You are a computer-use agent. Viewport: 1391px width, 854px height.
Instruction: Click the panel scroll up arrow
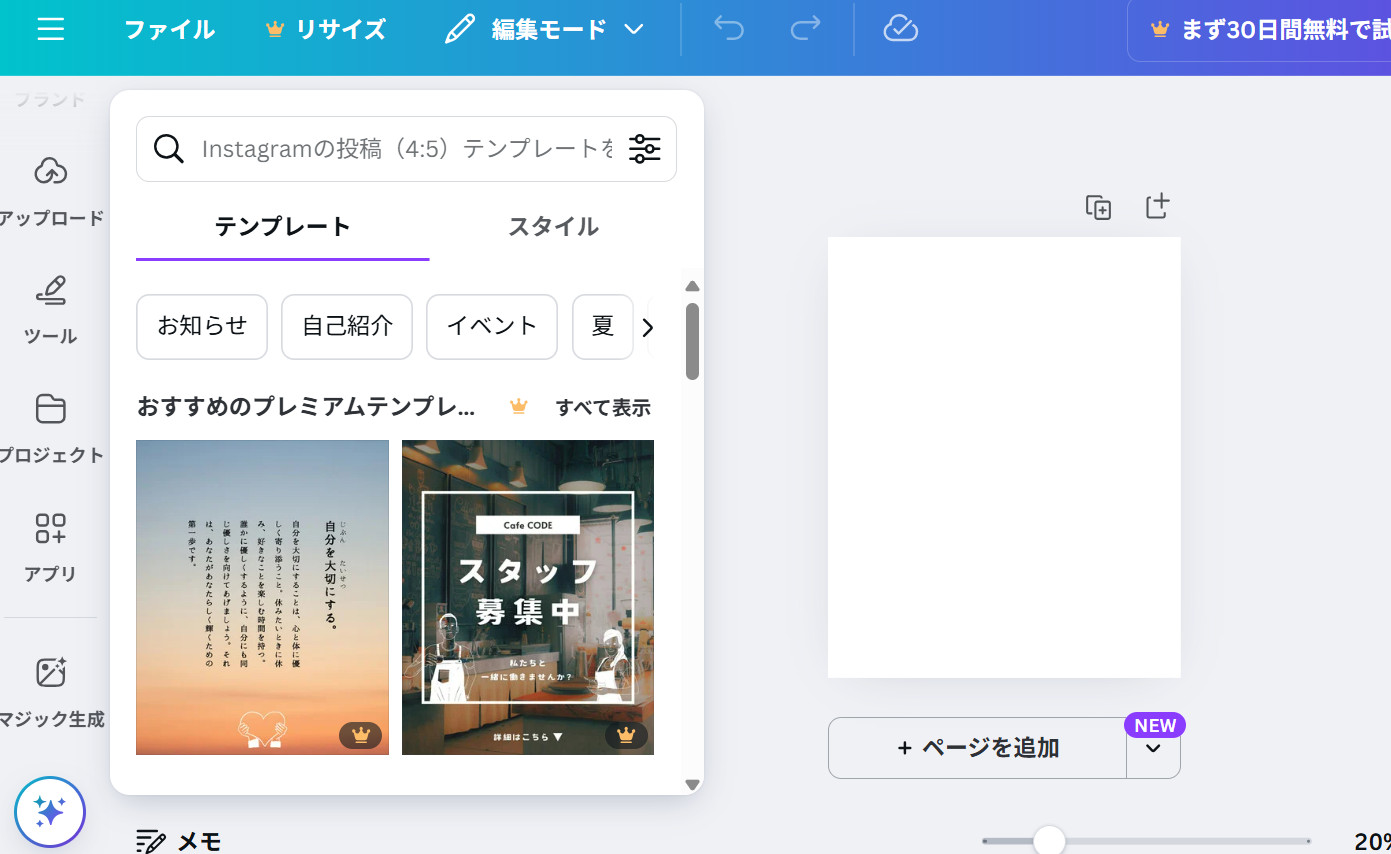pos(692,286)
